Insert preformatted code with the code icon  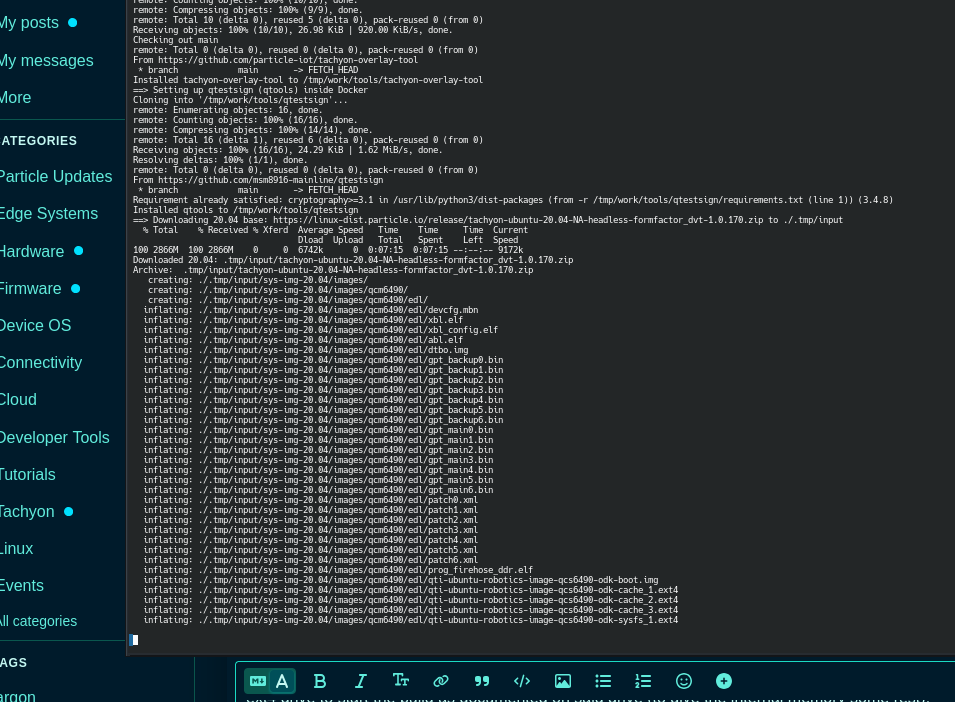(522, 681)
